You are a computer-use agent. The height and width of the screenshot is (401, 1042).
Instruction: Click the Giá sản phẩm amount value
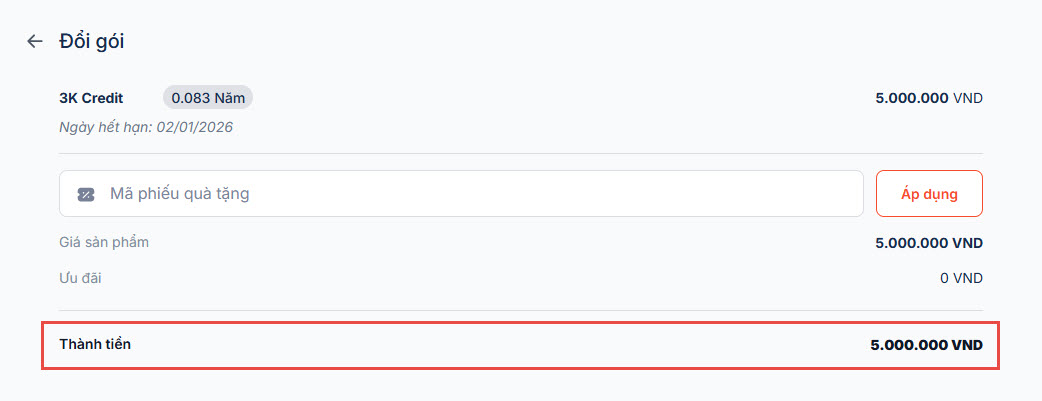(928, 243)
